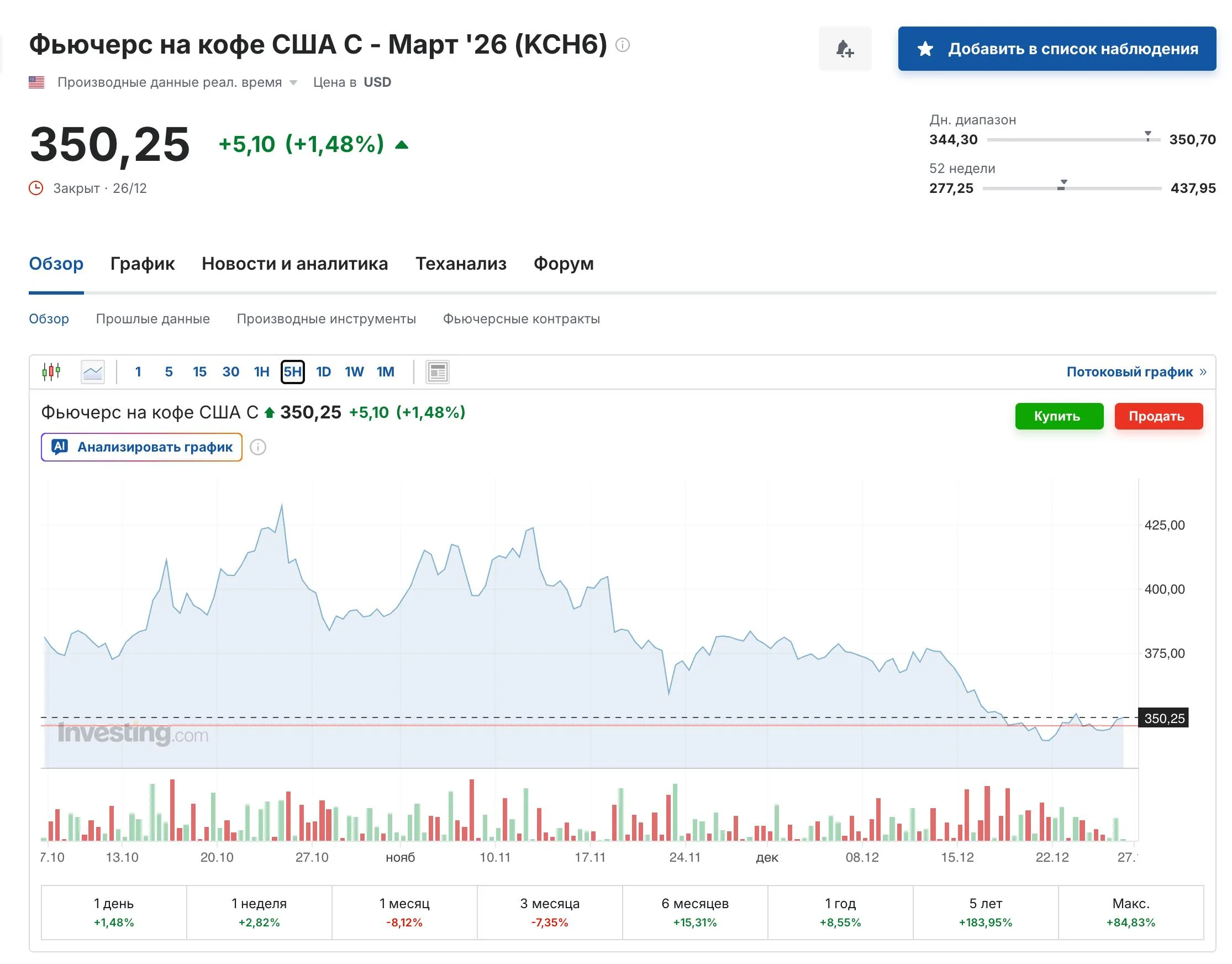Click the 52 недели range slider
Screen dimensions: 1232x964
(x=1072, y=188)
